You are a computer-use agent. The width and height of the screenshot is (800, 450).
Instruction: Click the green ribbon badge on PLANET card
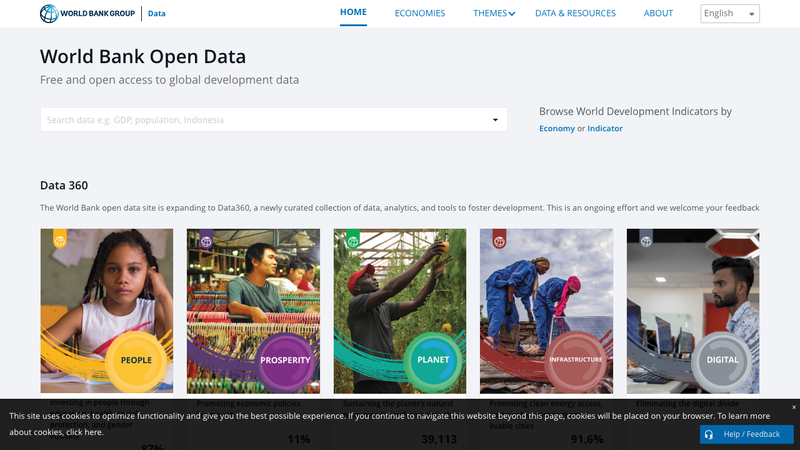pos(353,239)
